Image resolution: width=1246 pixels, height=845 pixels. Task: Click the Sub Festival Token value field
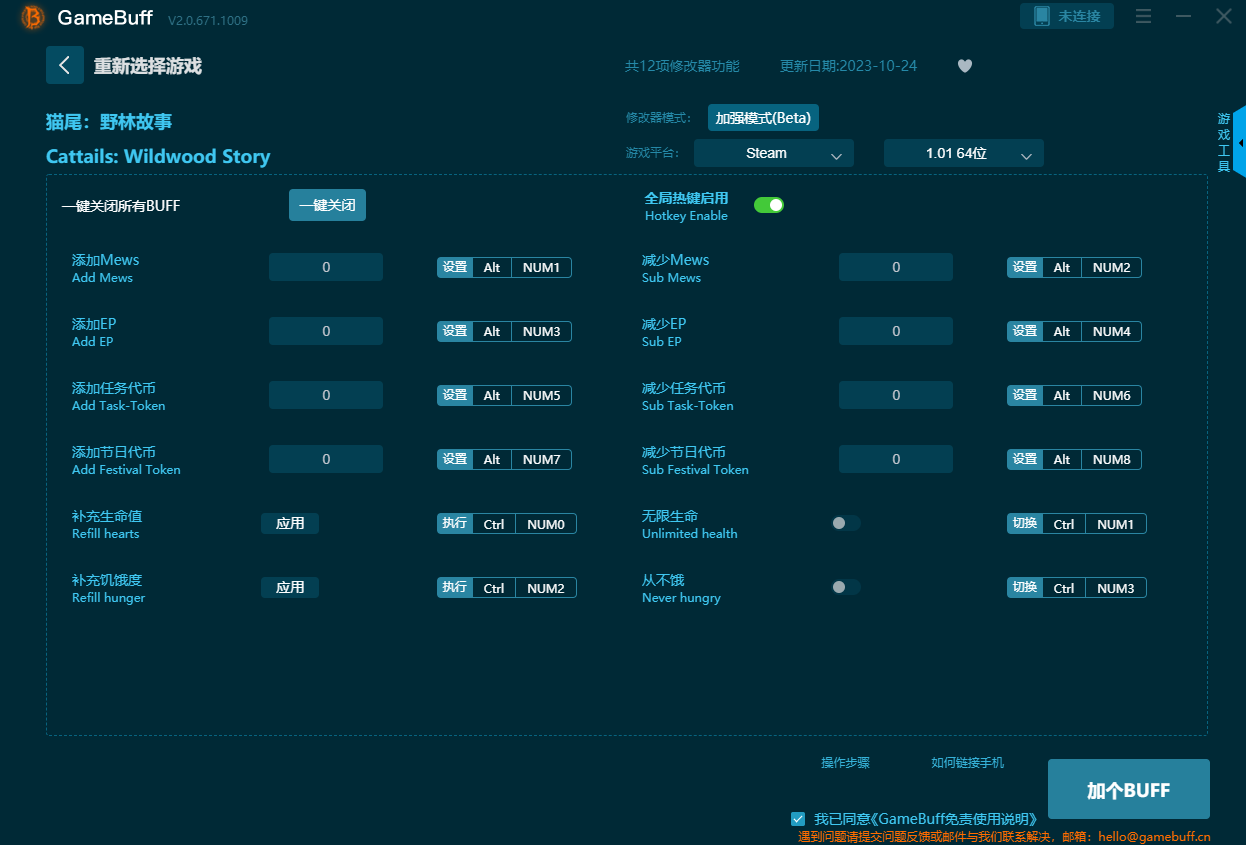pos(896,459)
